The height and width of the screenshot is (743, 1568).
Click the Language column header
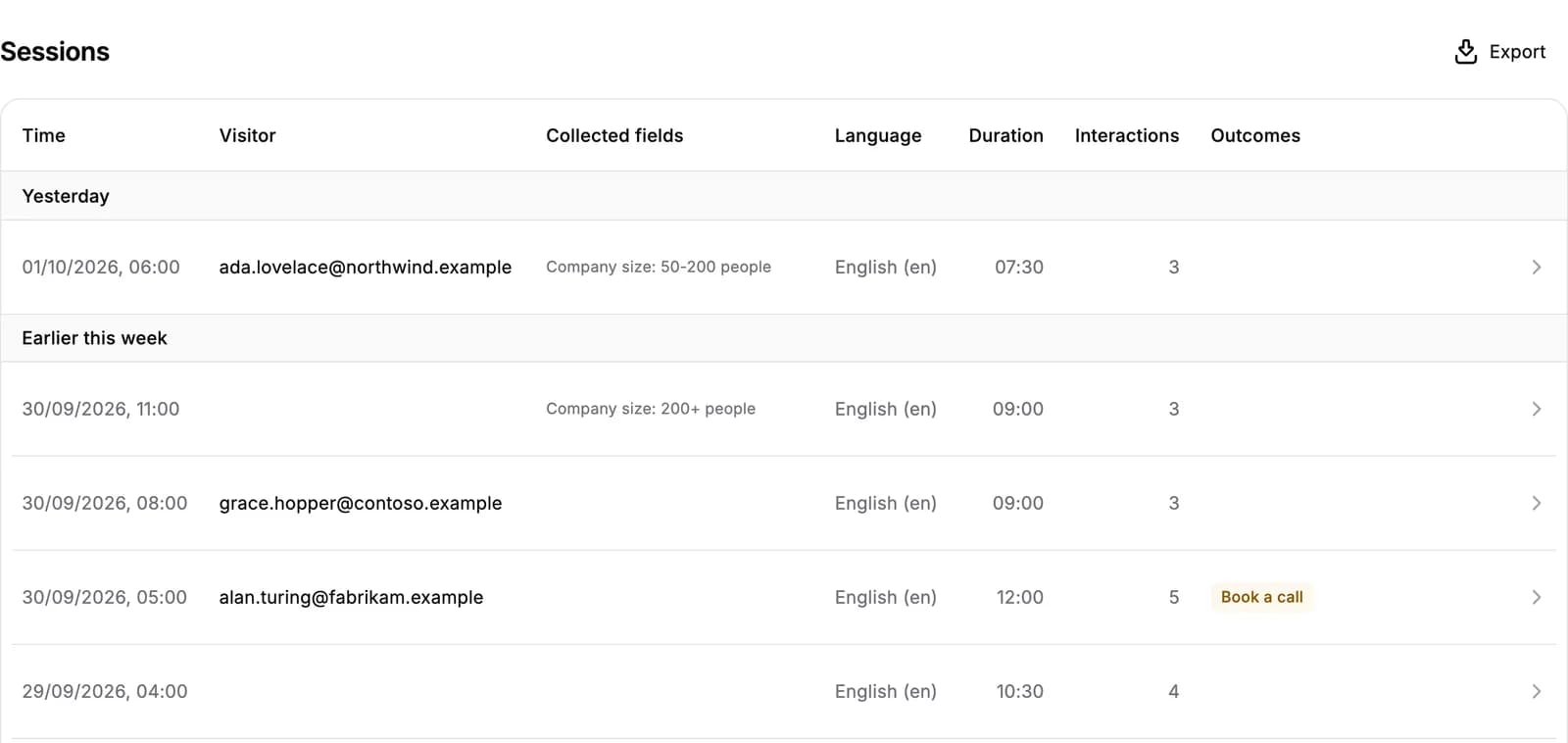pyautogui.click(x=878, y=135)
